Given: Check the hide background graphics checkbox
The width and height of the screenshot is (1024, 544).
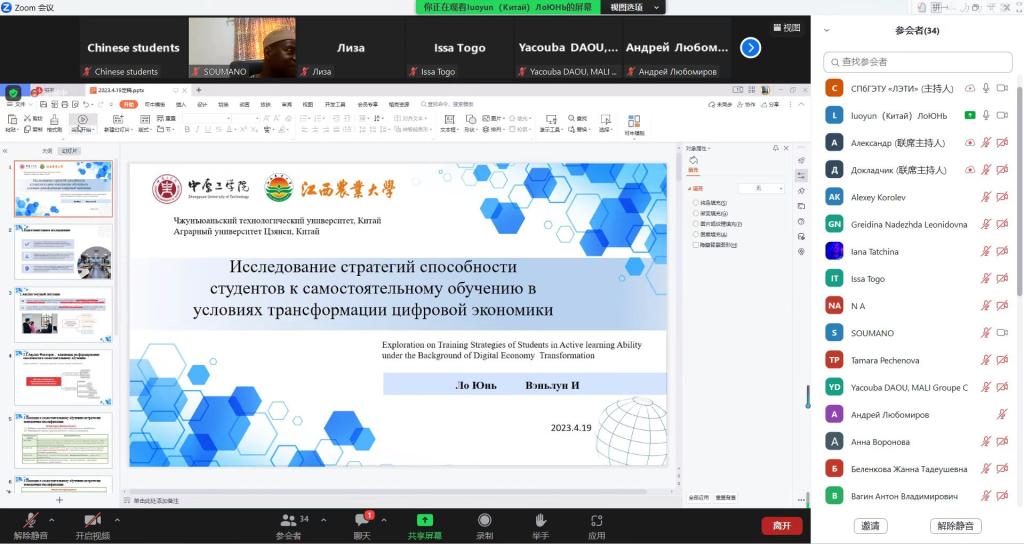Looking at the screenshot, I should (x=696, y=244).
